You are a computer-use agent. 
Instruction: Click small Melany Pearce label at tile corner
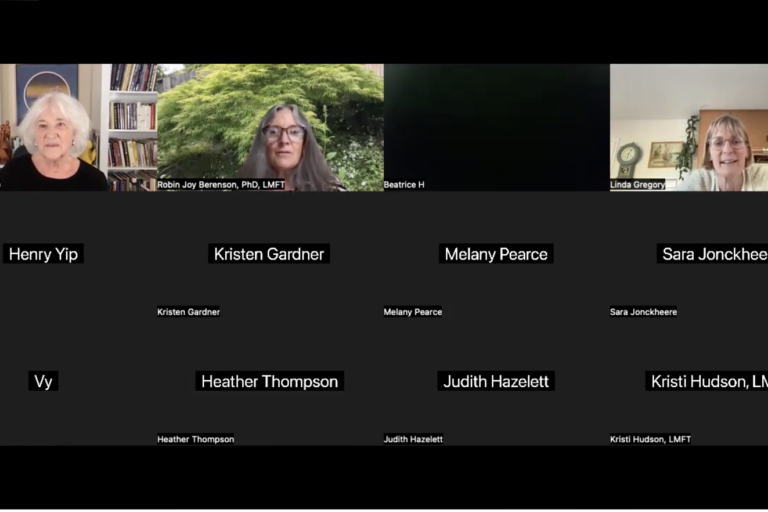(413, 312)
